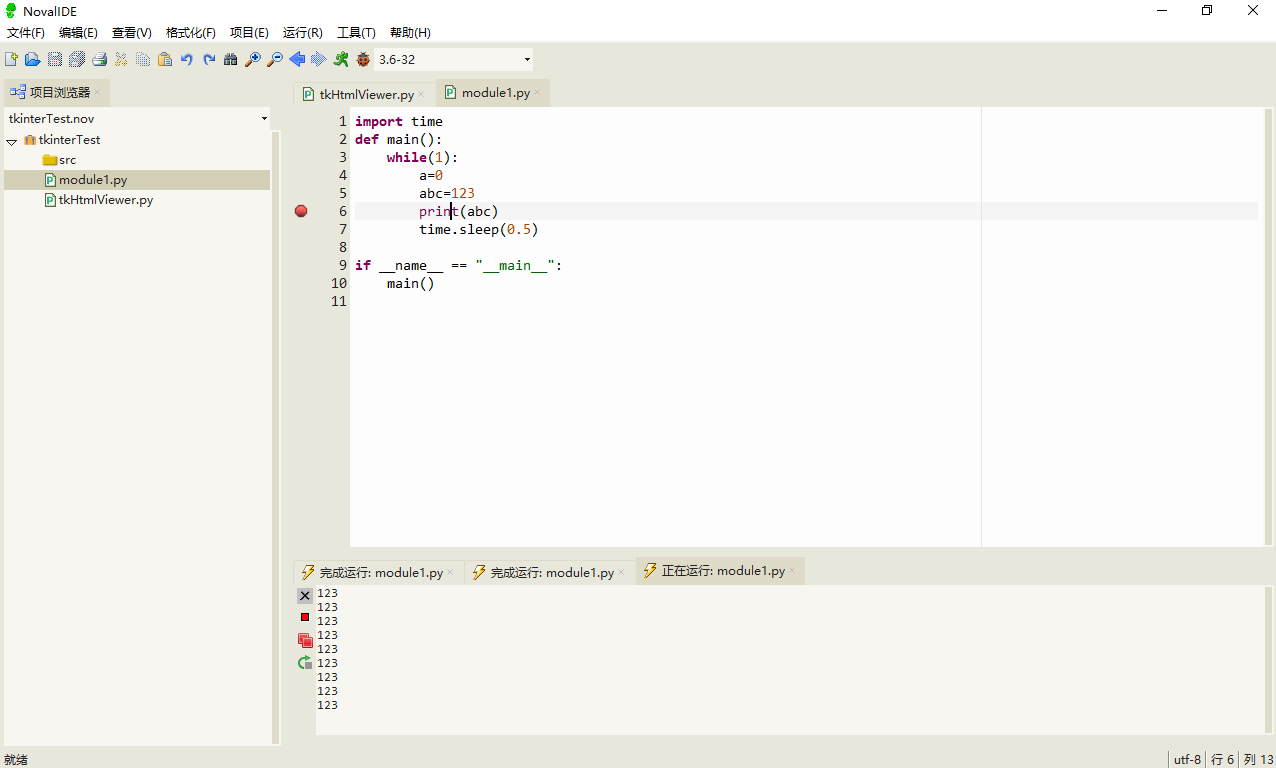Close the 项目浏览器 panel tab
The width and height of the screenshot is (1276, 768).
pyautogui.click(x=97, y=92)
